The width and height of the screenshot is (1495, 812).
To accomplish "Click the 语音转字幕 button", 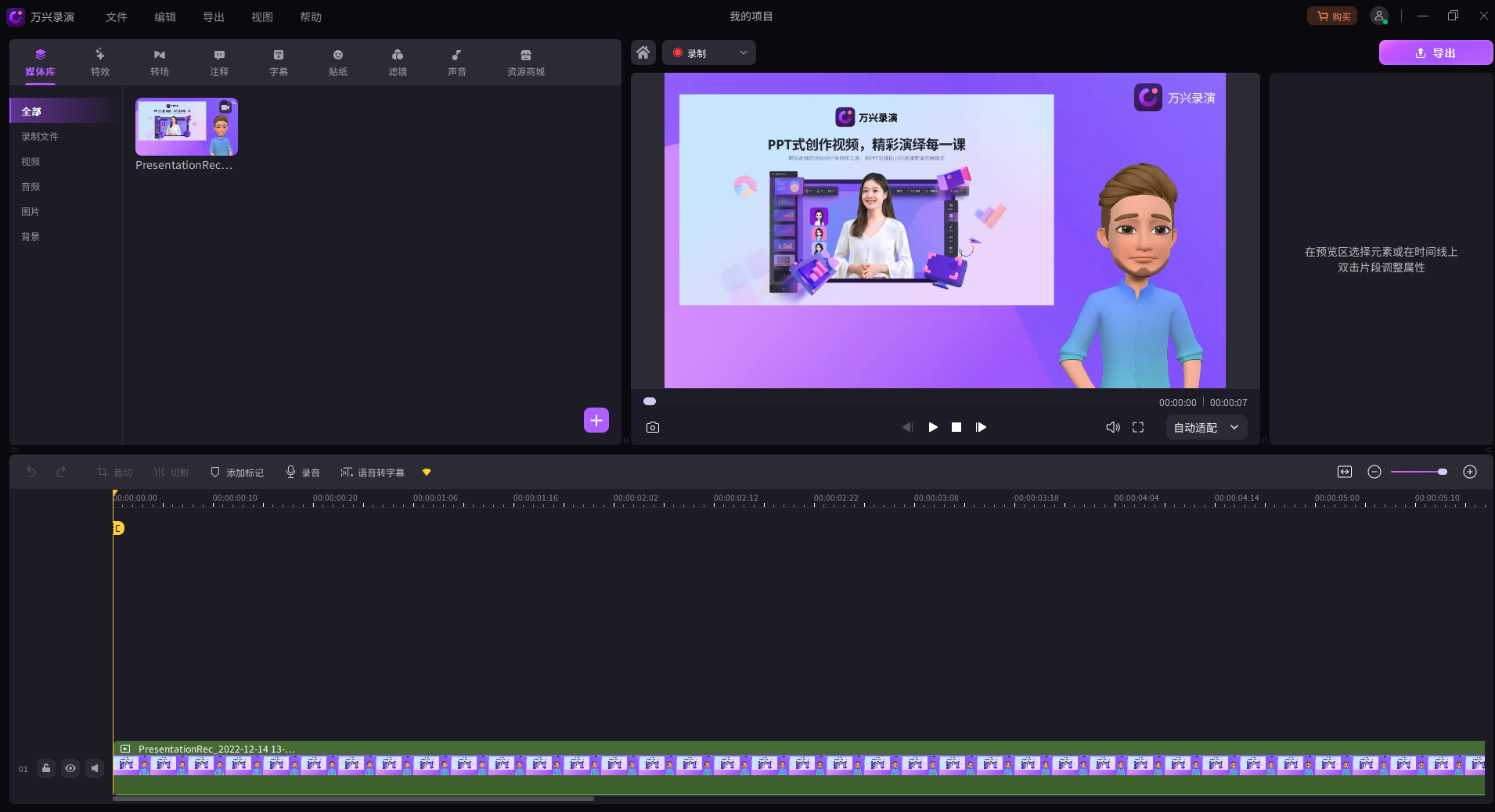I will [x=373, y=472].
